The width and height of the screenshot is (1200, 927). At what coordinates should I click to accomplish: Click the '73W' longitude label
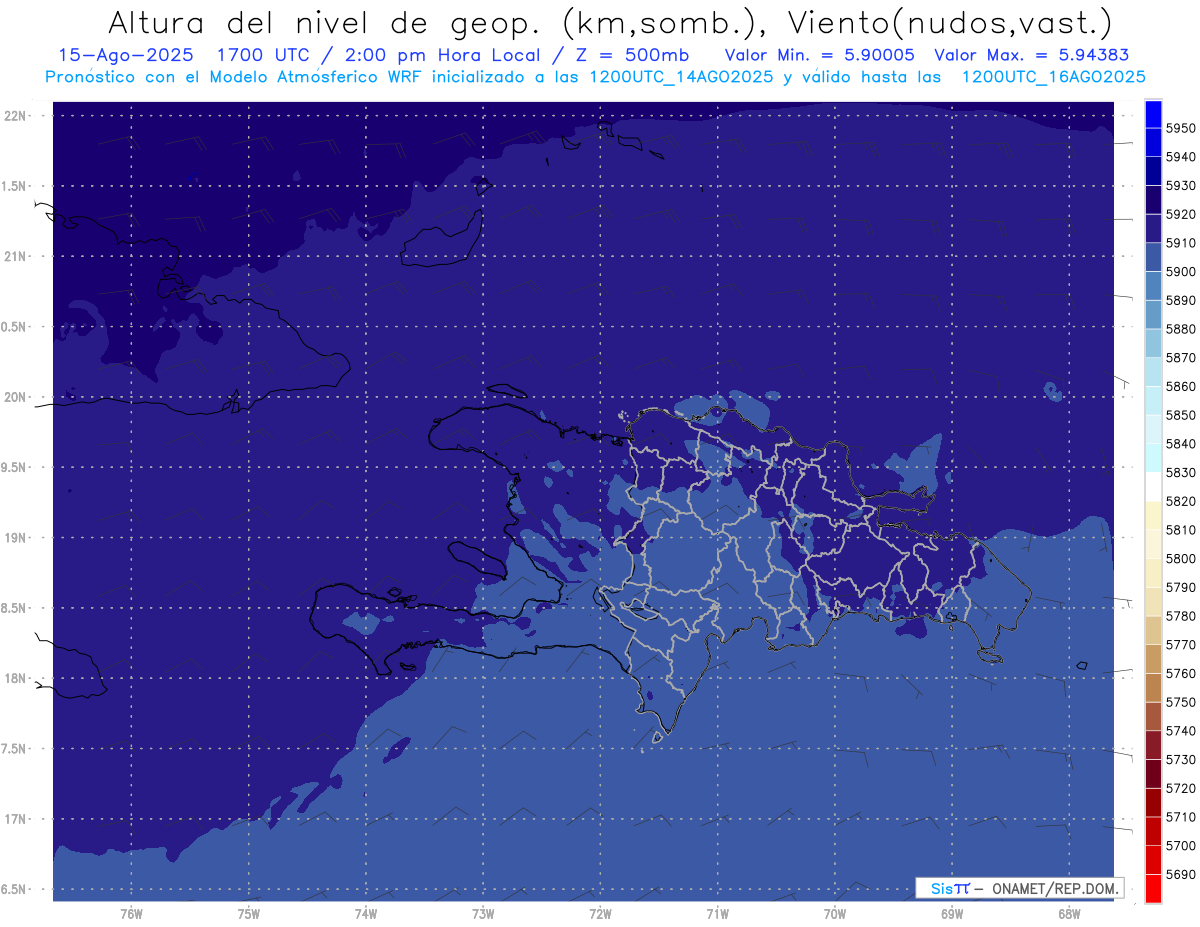482,912
